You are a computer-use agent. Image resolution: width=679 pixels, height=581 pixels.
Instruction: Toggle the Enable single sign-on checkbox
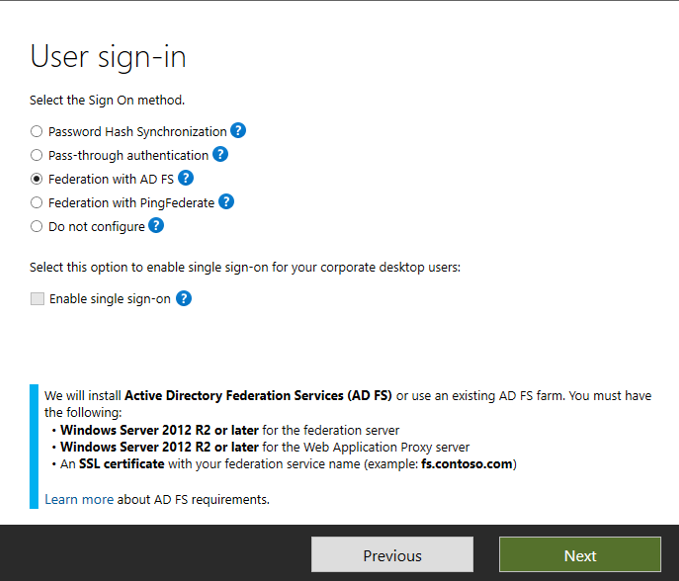(37, 299)
